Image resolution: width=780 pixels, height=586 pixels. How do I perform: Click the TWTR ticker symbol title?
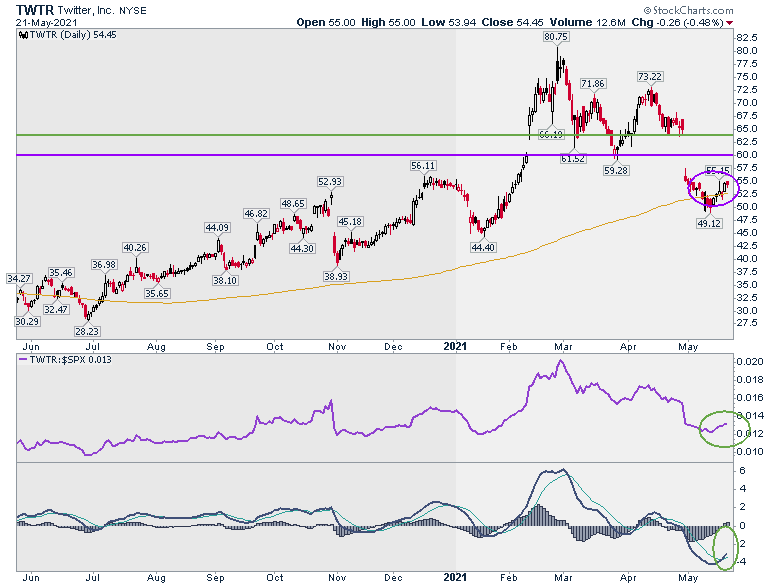tap(34, 10)
